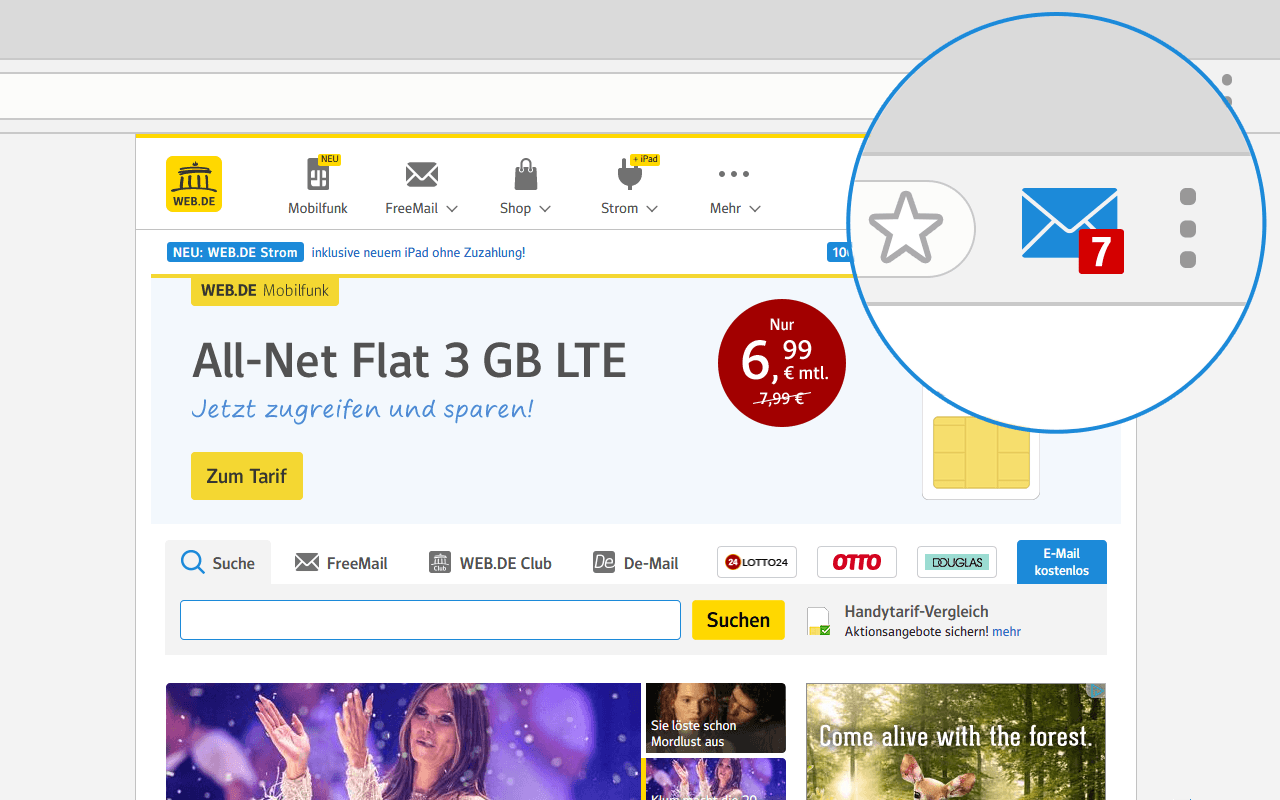Open the Mobilfunk SIM card icon

click(318, 175)
